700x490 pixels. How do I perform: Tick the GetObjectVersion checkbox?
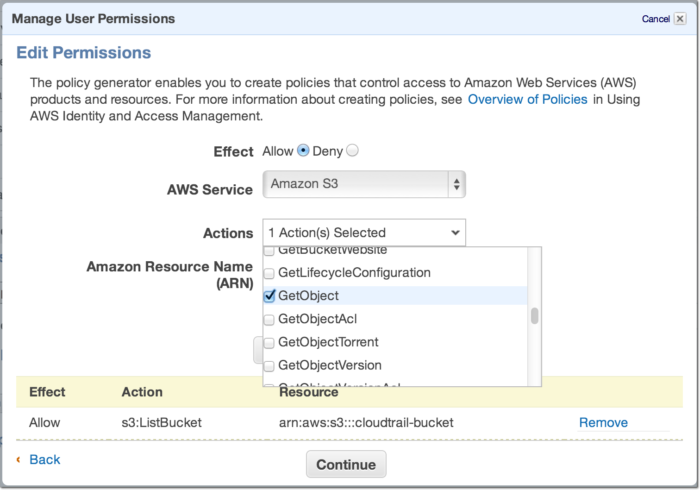point(269,365)
